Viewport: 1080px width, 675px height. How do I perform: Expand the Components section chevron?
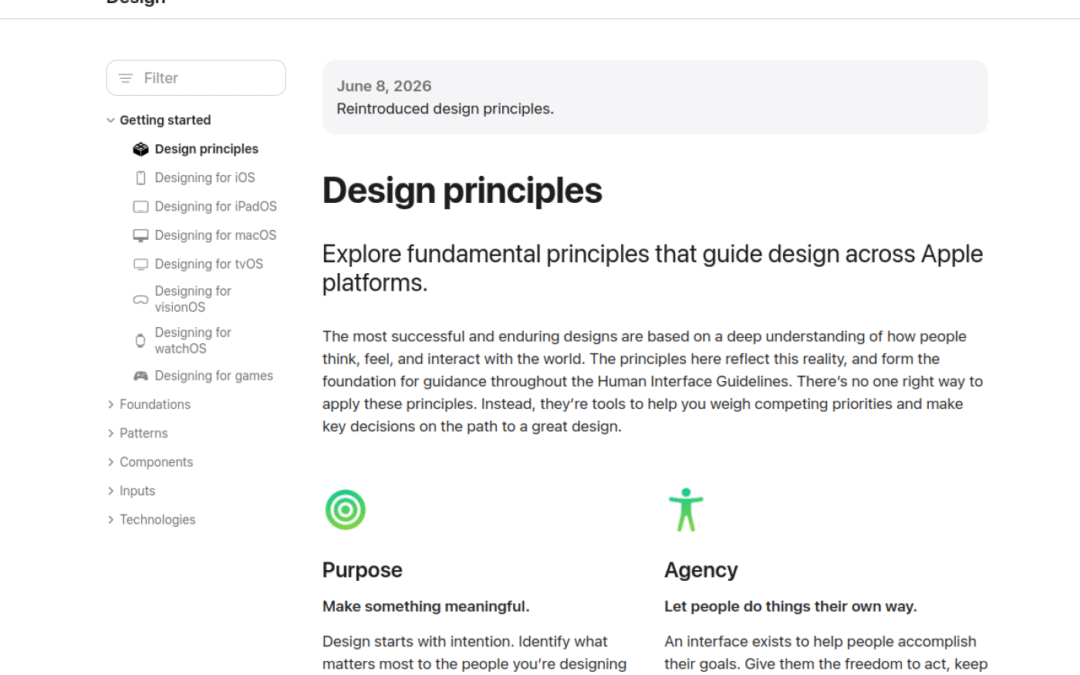click(x=110, y=462)
